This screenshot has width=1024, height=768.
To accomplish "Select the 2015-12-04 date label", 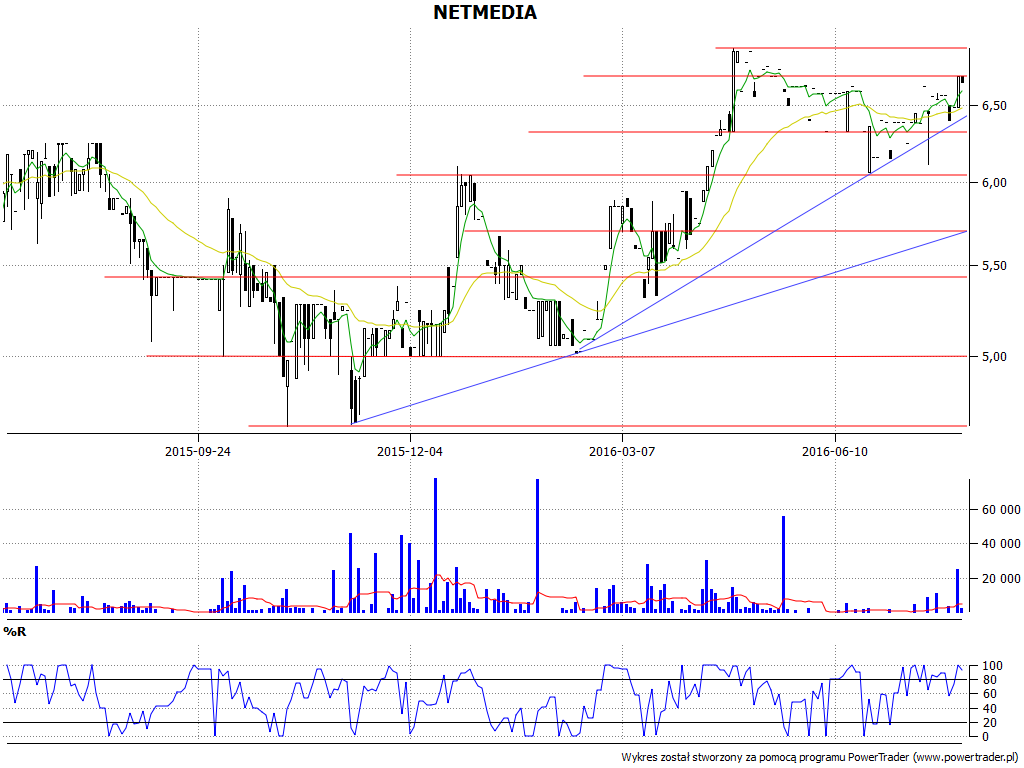I will (409, 451).
